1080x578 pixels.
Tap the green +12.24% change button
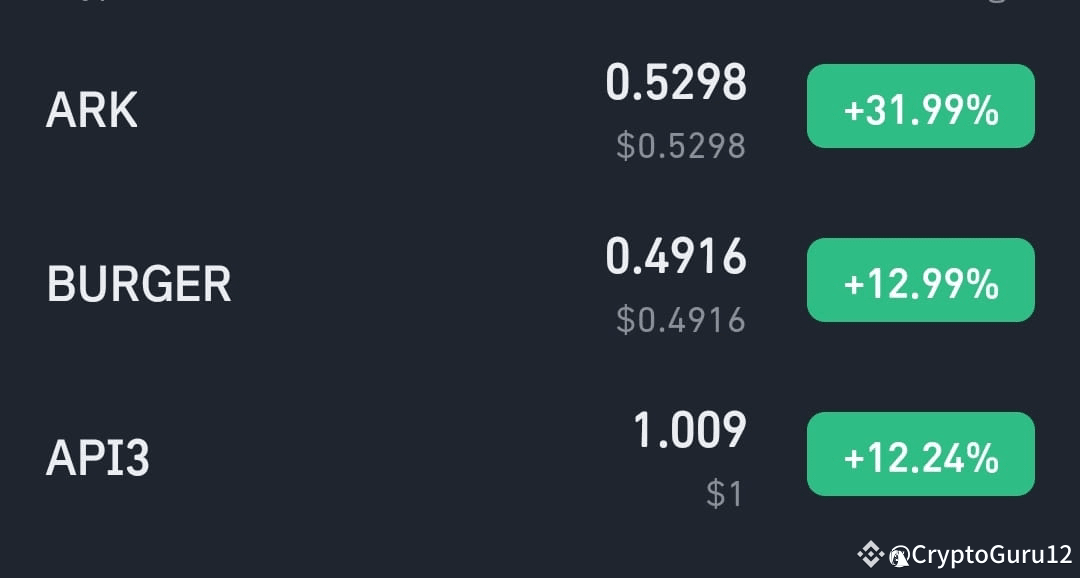coord(920,454)
